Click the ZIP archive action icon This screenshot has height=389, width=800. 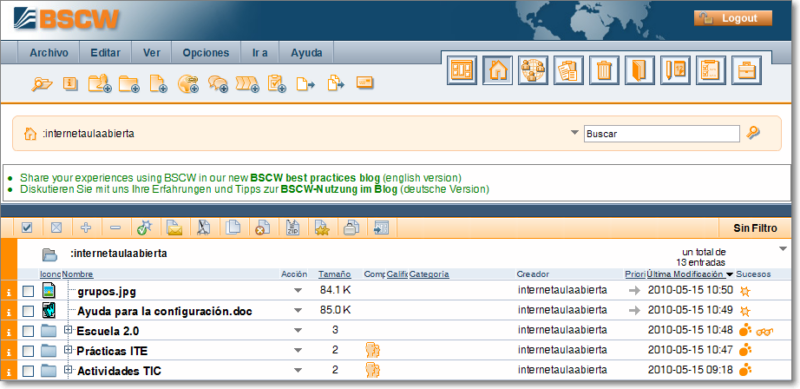click(293, 228)
